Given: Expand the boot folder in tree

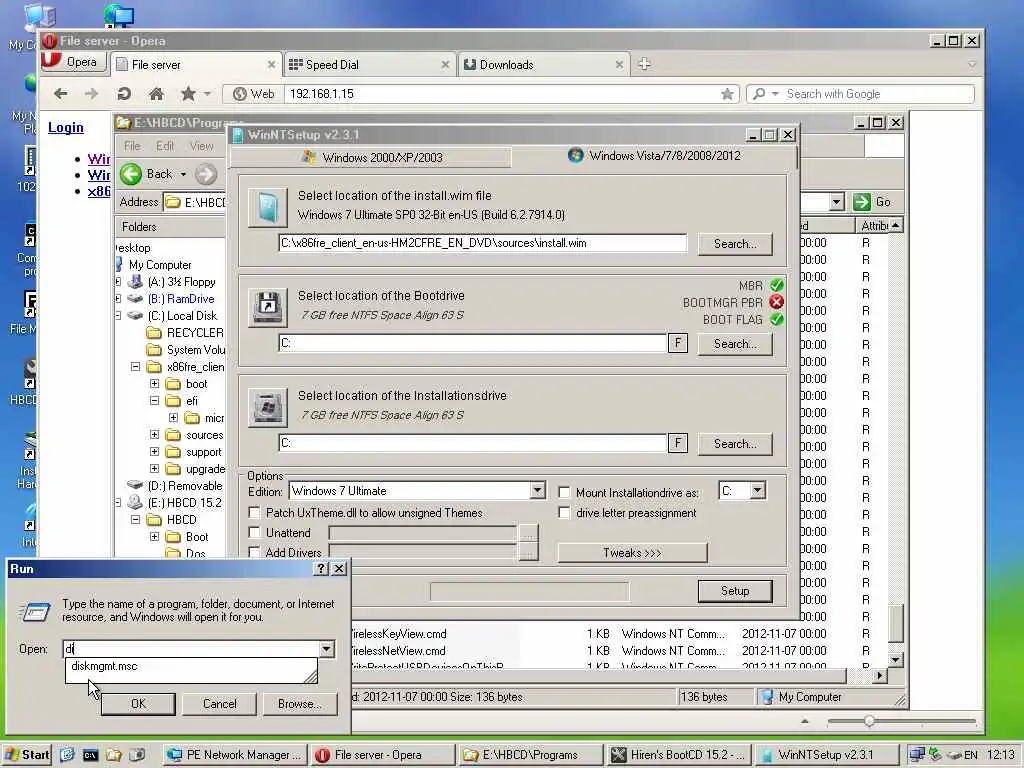Looking at the screenshot, I should pos(154,383).
